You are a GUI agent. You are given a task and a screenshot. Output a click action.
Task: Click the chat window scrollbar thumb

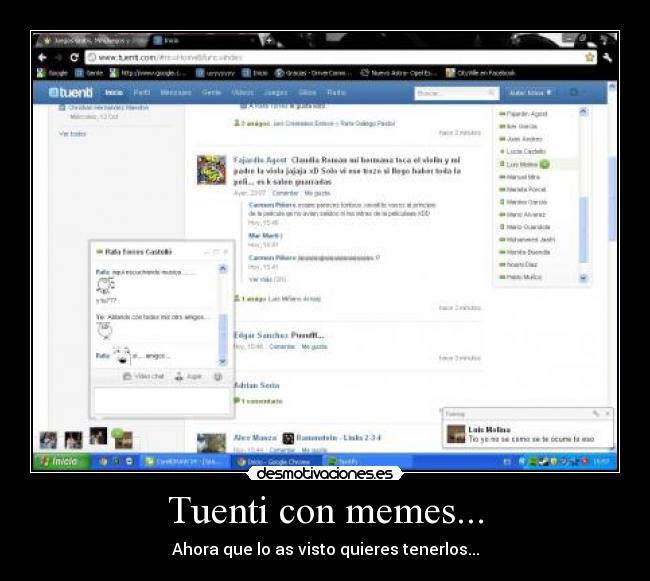pos(223,335)
